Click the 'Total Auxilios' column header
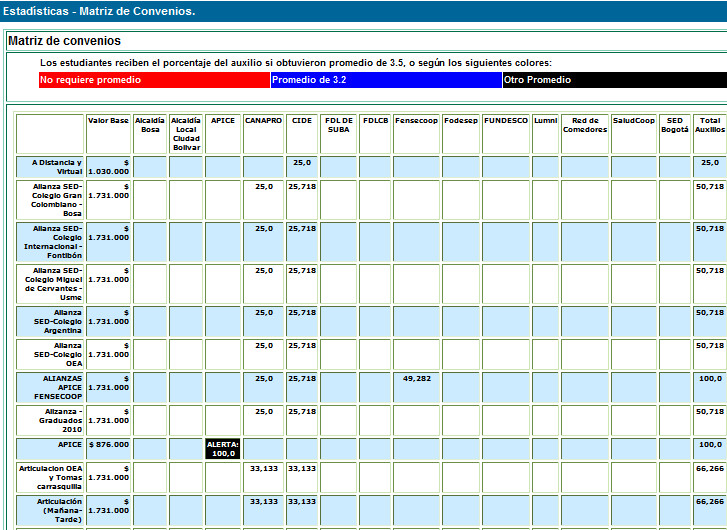The width and height of the screenshot is (727, 530). point(710,134)
